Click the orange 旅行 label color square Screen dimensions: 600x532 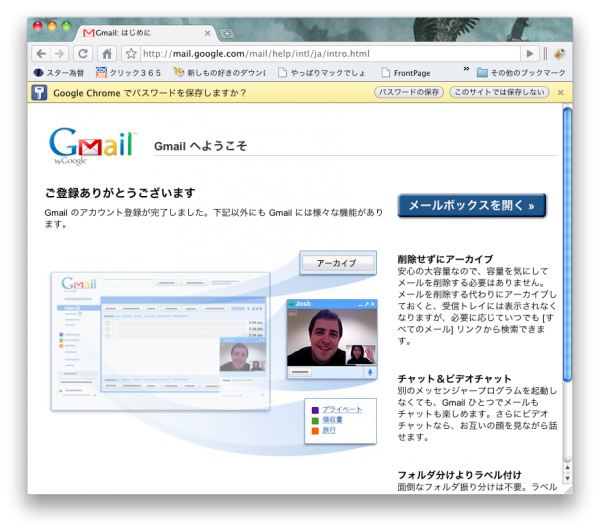pyautogui.click(x=315, y=431)
